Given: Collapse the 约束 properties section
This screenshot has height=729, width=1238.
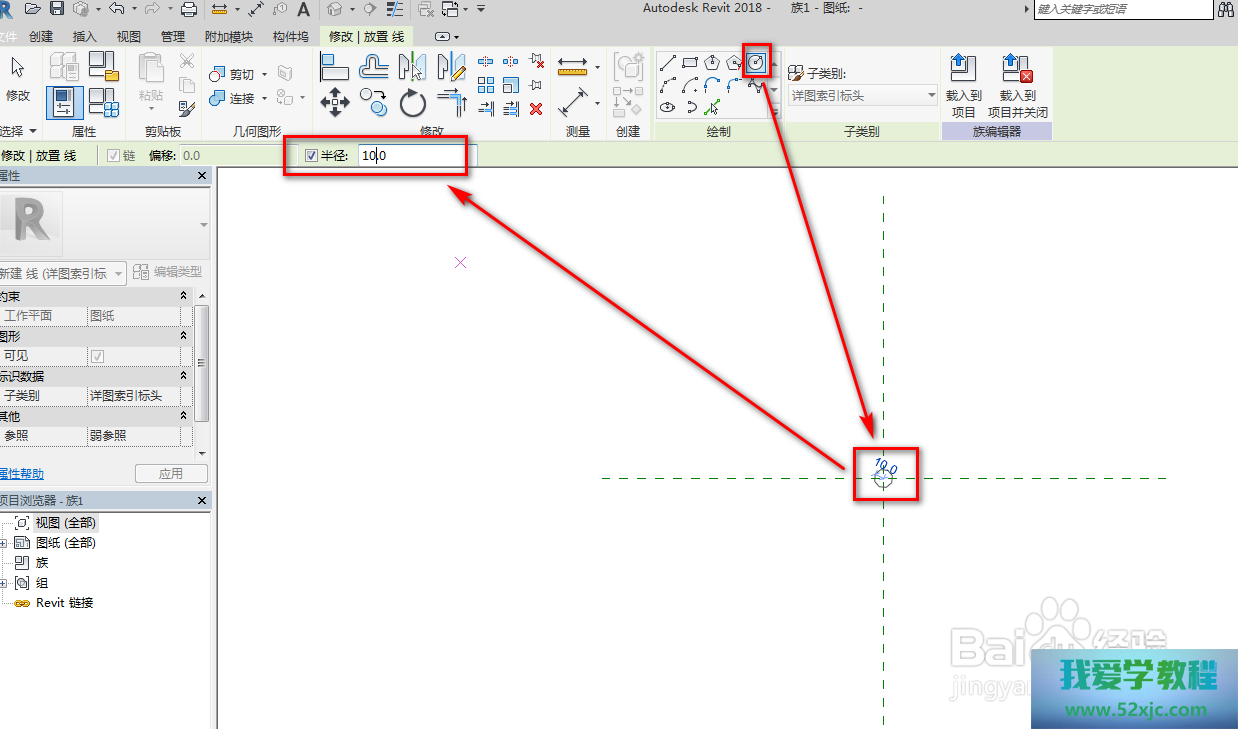Looking at the screenshot, I should coord(183,296).
